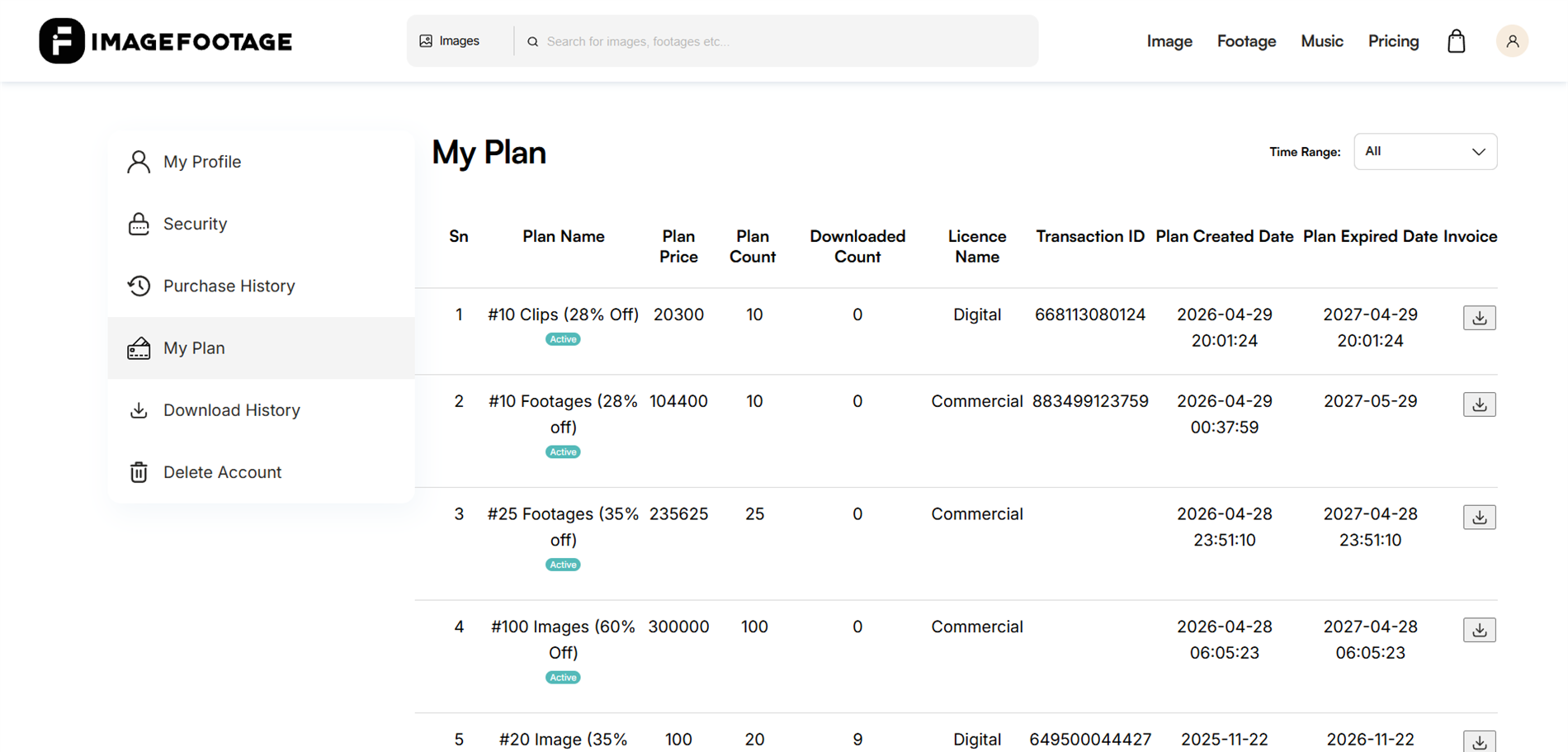
Task: Download invoice for #100 Images plan
Action: 1479,630
